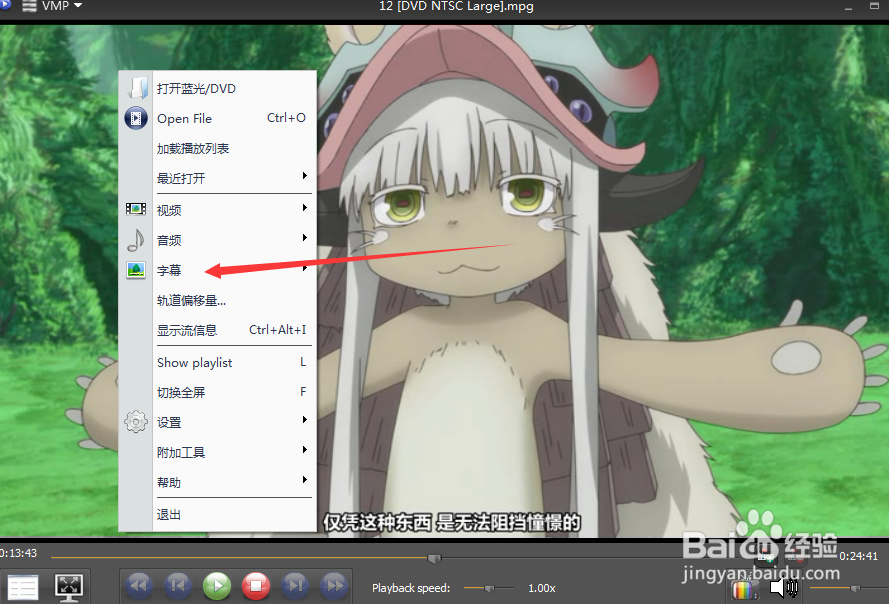
Task: Click the 视频 filmstrip icon
Action: pos(136,209)
